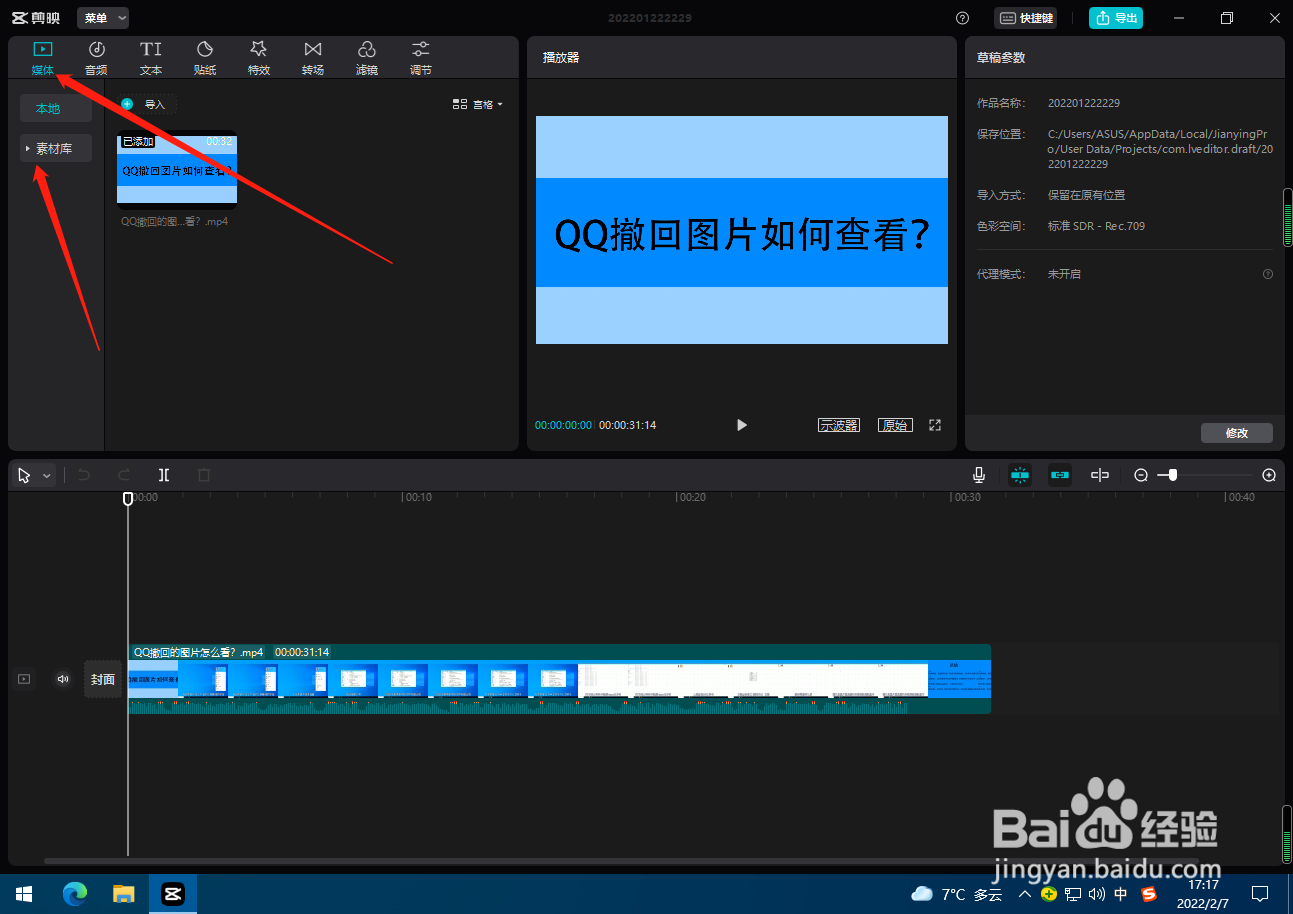The width and height of the screenshot is (1293, 914).
Task: Toggle clip linkage in timeline
Action: click(1060, 476)
